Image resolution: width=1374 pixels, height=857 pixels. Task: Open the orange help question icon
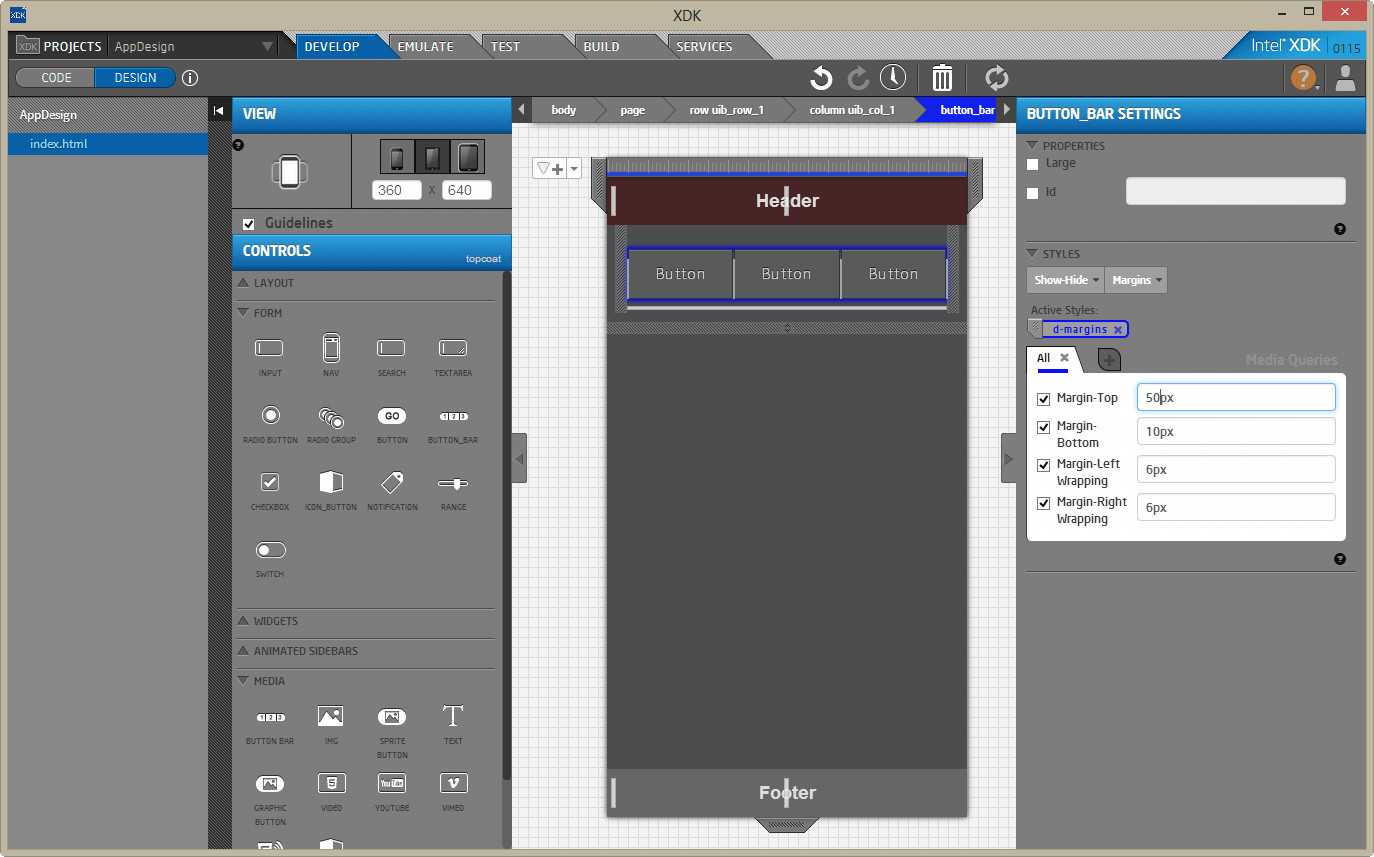click(1303, 78)
